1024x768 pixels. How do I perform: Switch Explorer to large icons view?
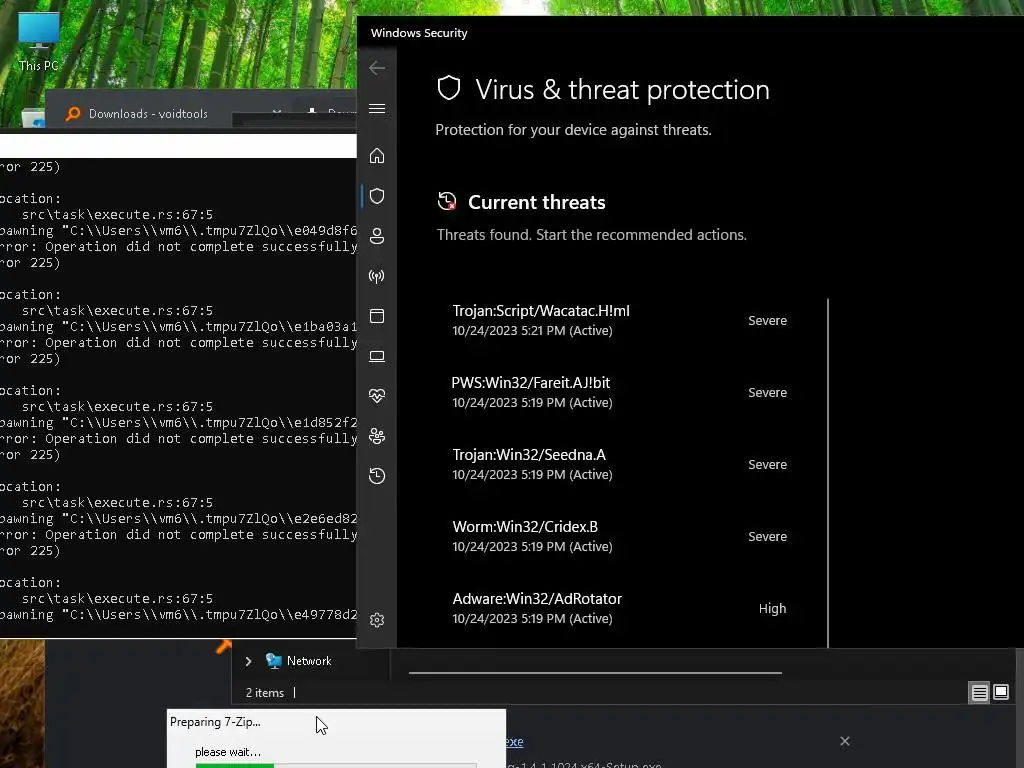[x=1000, y=692]
